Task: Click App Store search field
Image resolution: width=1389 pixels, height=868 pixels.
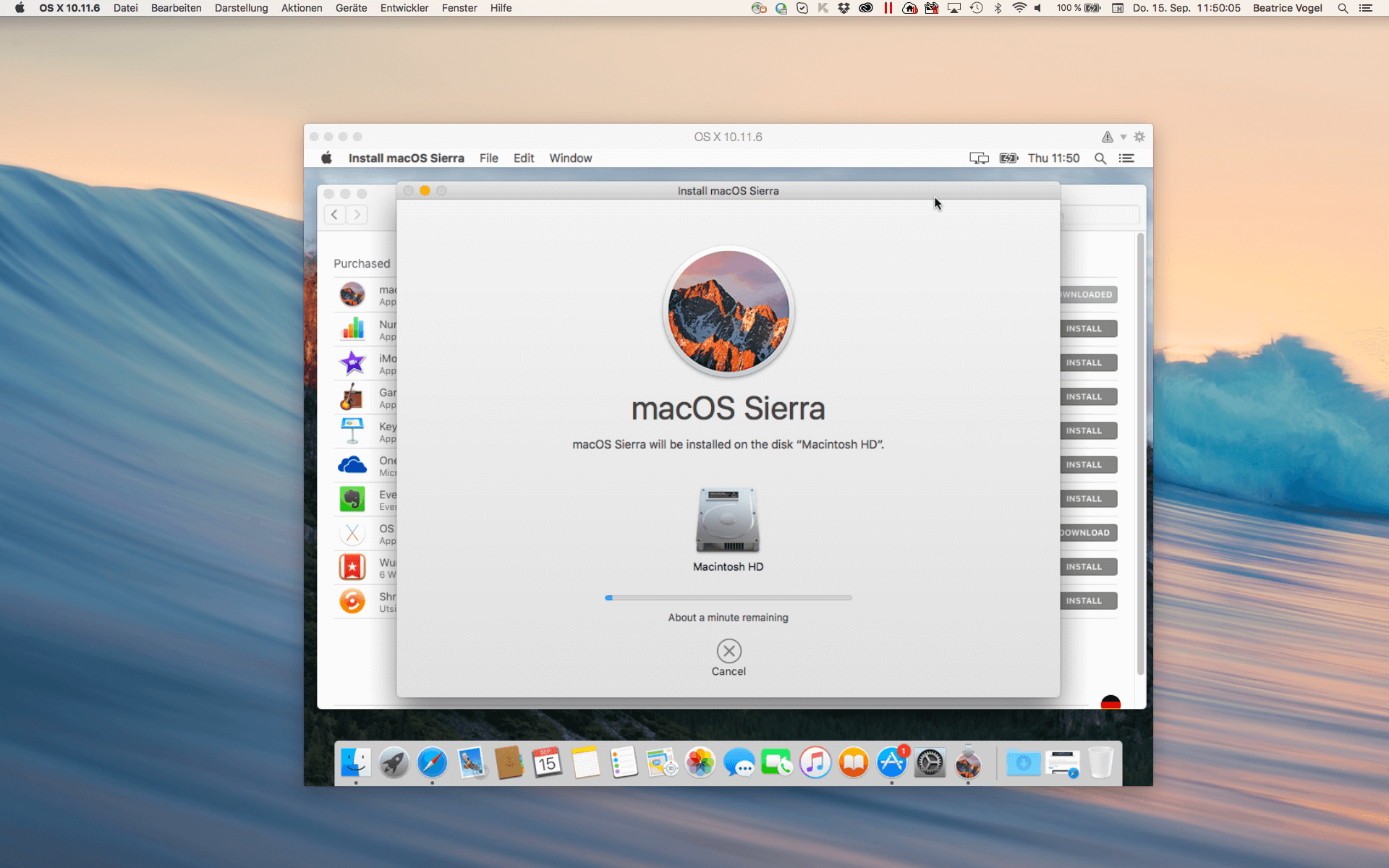Action: point(1100,215)
